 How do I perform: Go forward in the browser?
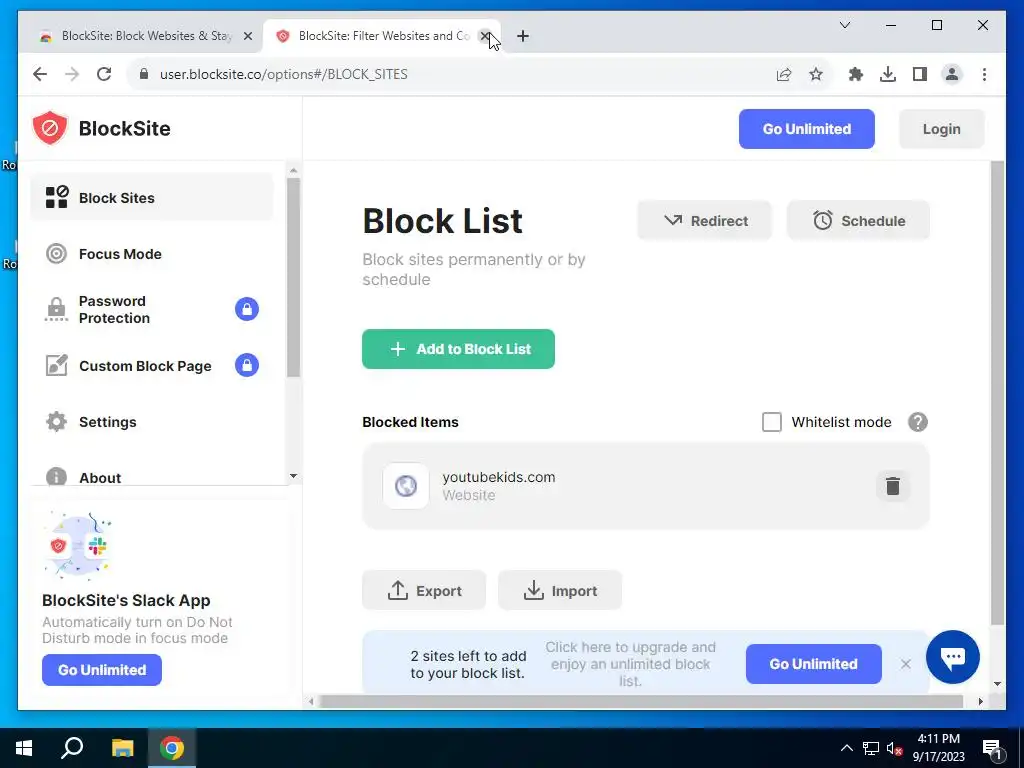tap(72, 74)
